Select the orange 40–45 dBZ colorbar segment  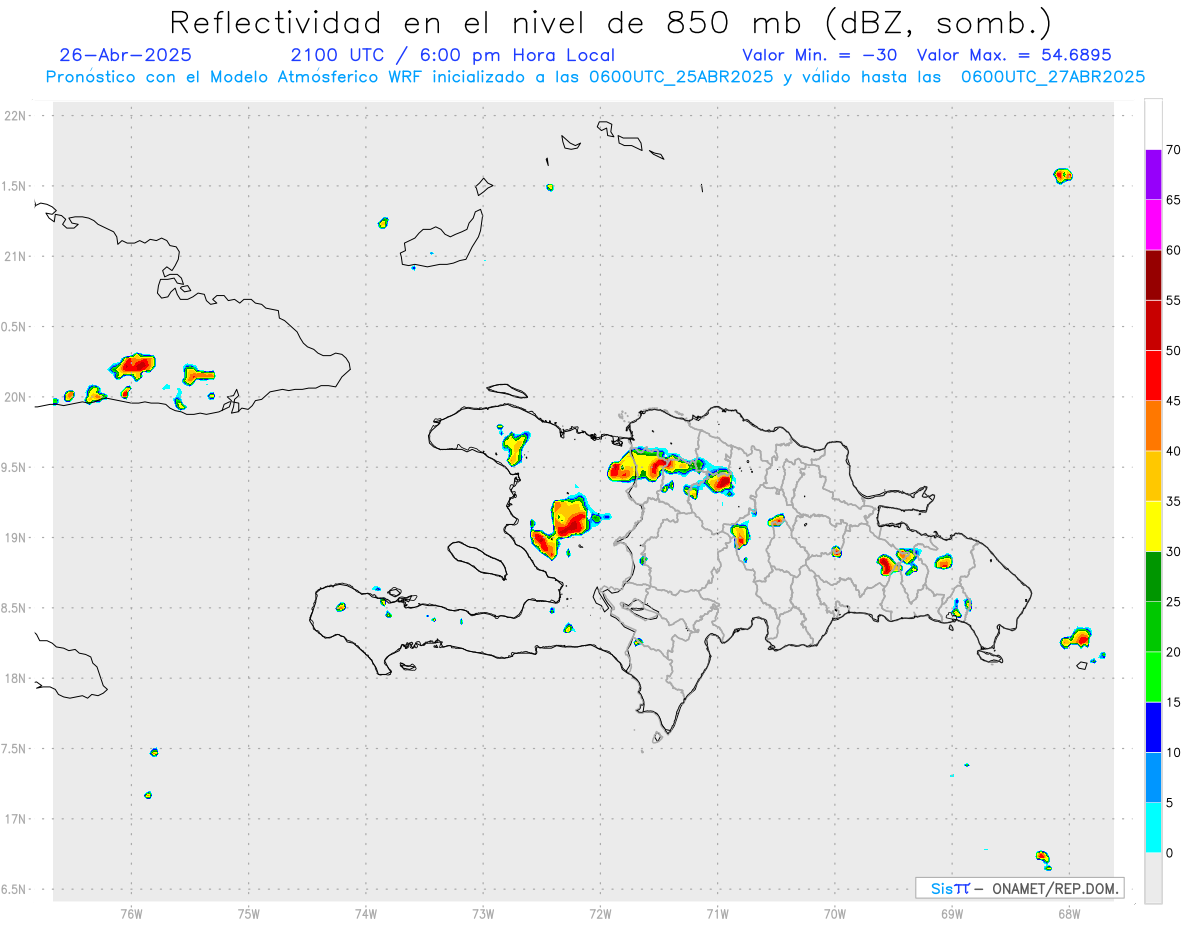(1153, 426)
